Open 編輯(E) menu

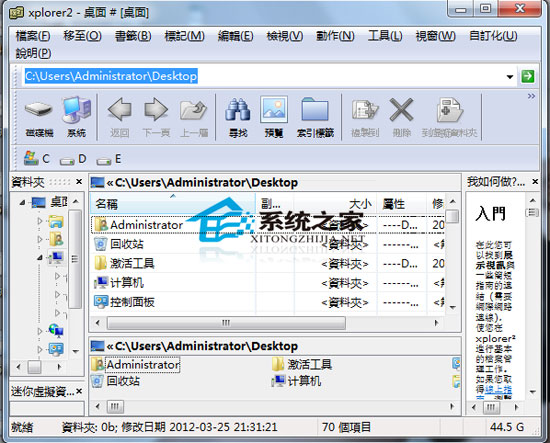click(x=235, y=36)
